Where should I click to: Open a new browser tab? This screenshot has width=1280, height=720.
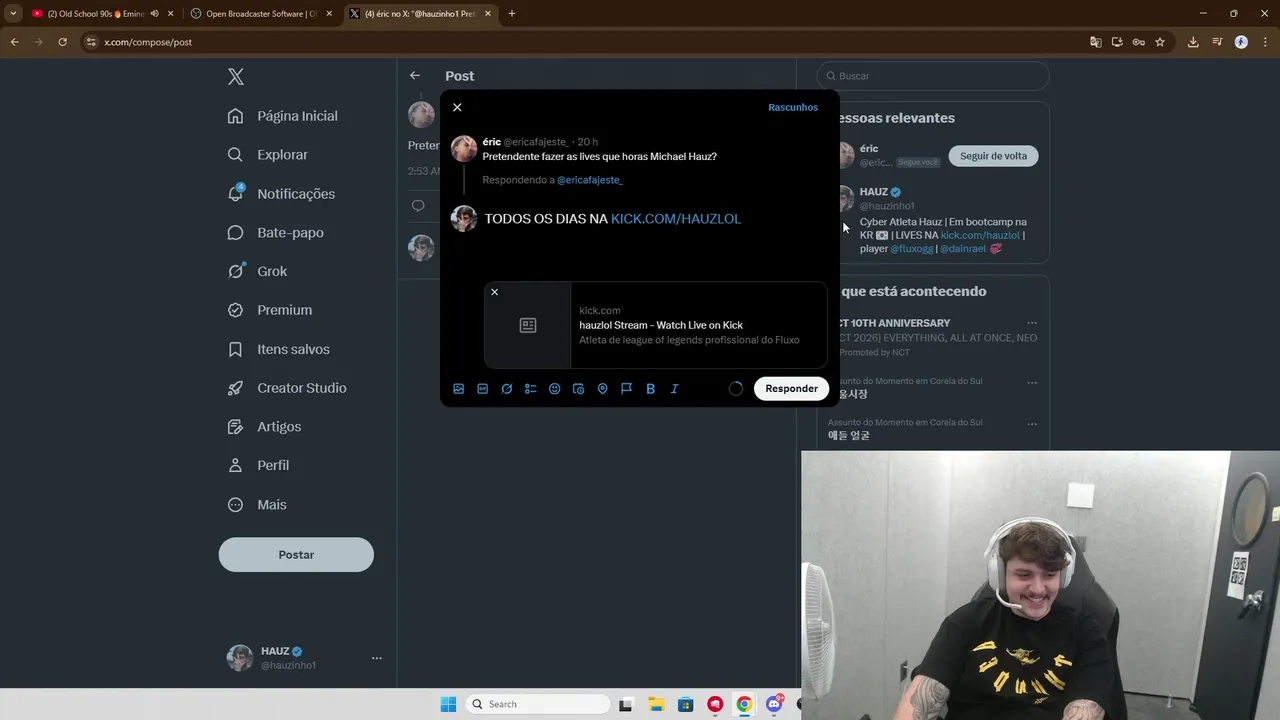[512, 14]
